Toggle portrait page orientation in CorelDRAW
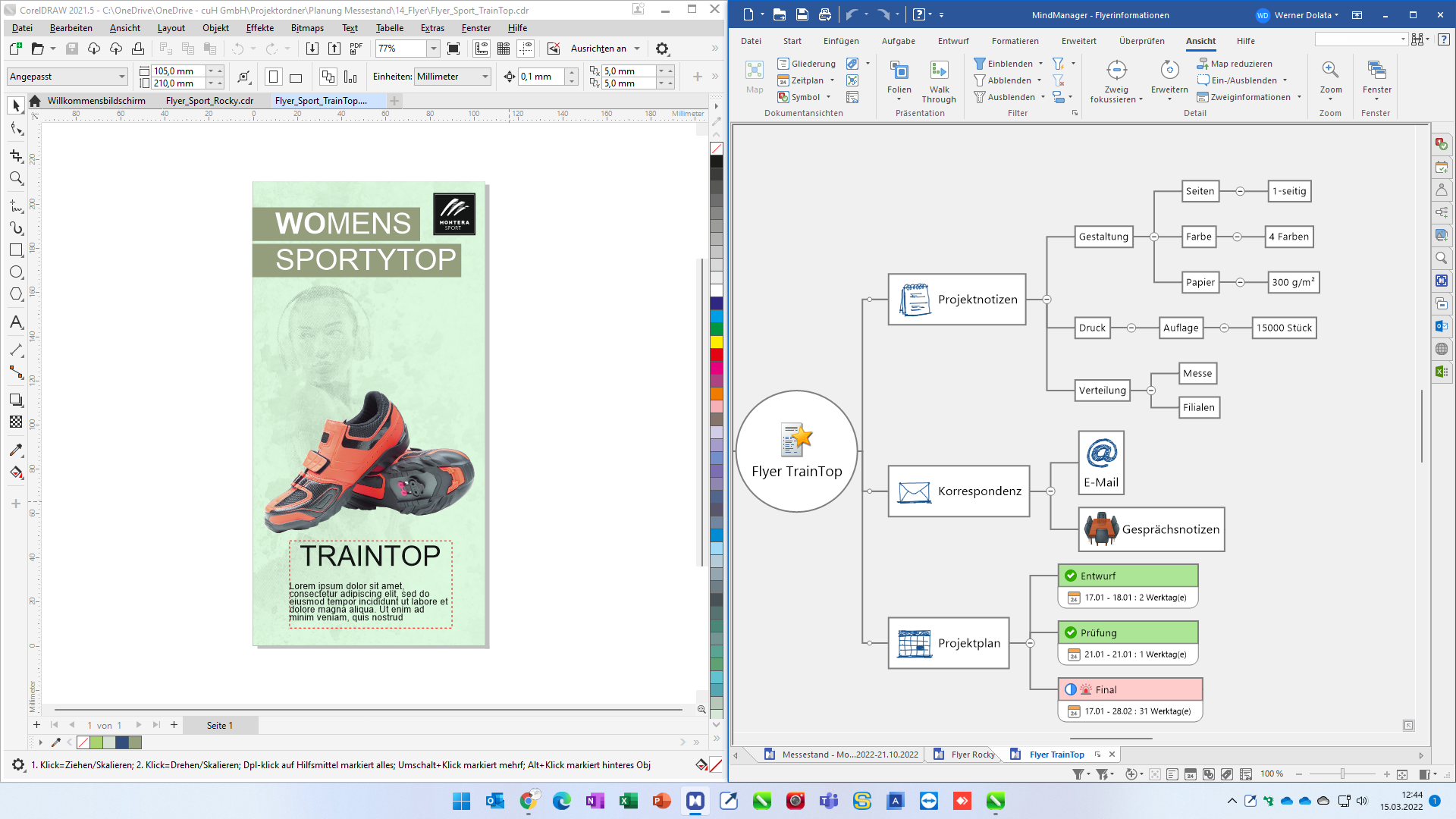 [274, 77]
